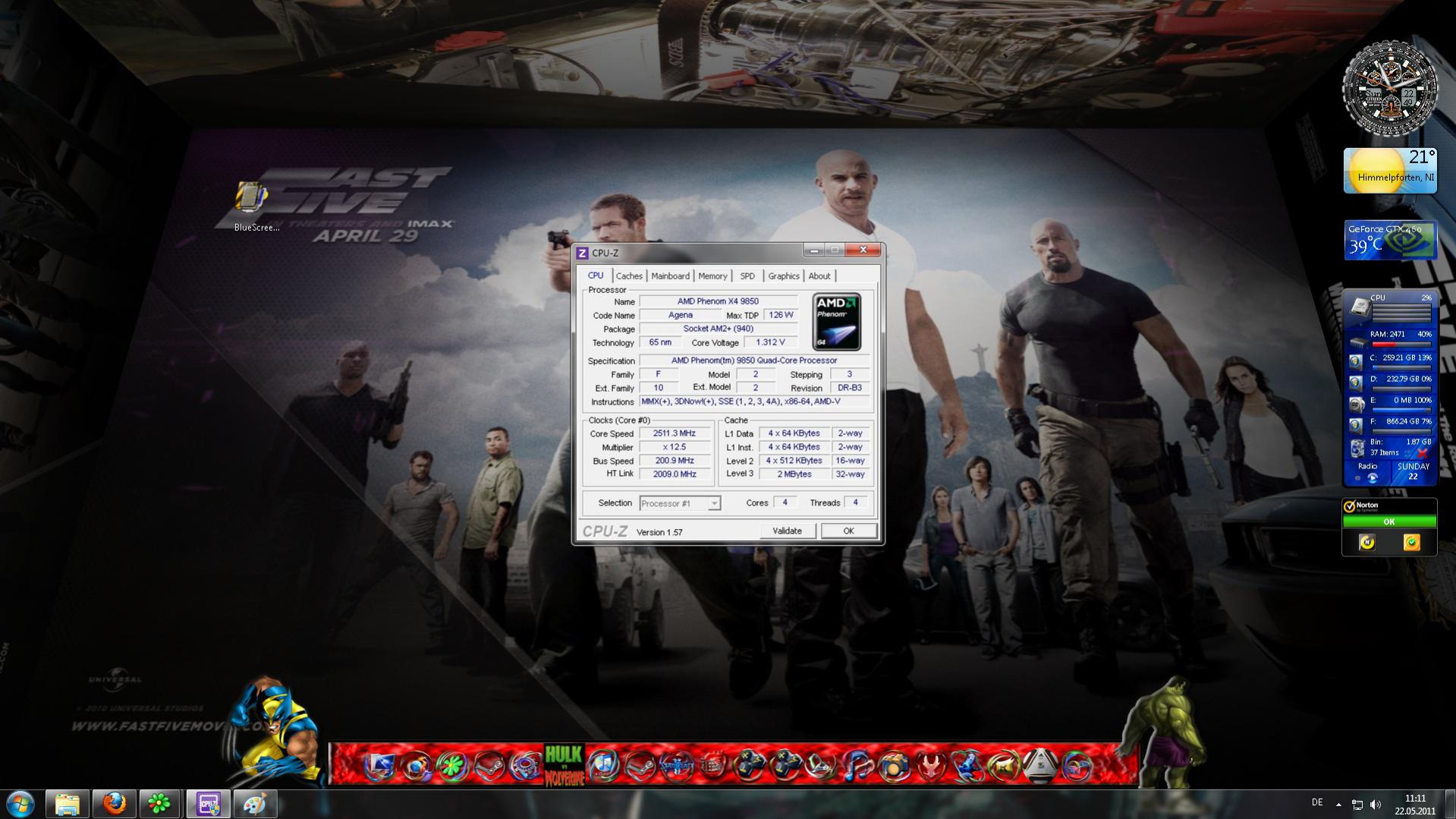Open the network tray icon
Viewport: 1456px width, 819px height.
click(1357, 804)
